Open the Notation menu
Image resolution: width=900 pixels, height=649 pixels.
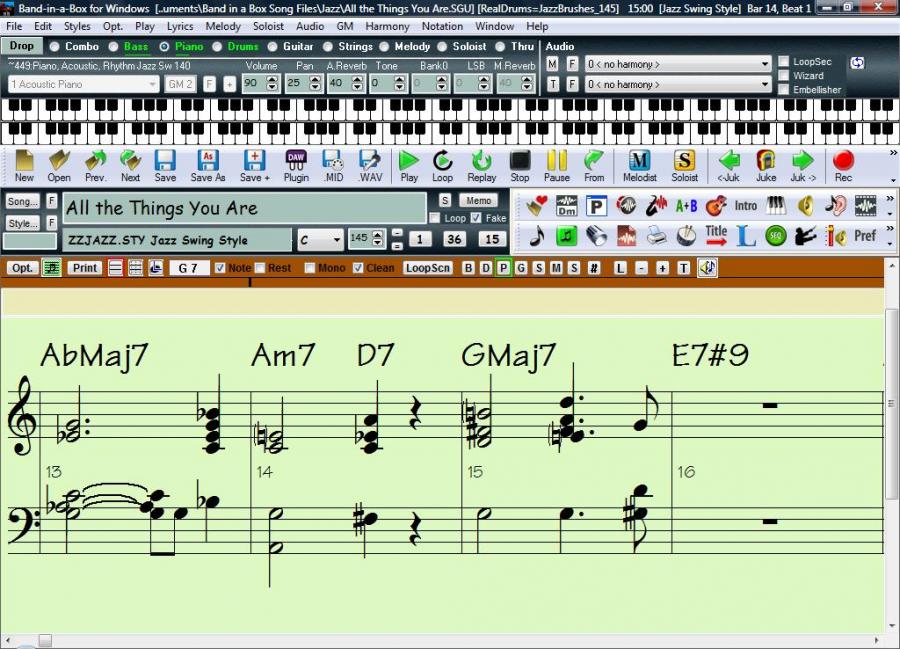tap(442, 26)
